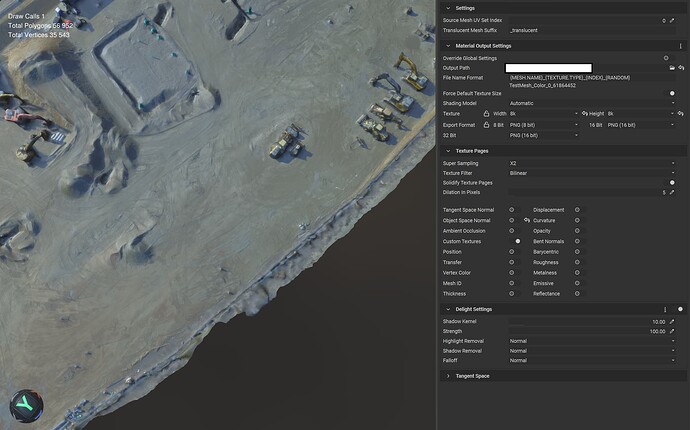Screen dimensions: 690x430
Task: Click the browse folder icon for Output Path
Action: point(672,68)
